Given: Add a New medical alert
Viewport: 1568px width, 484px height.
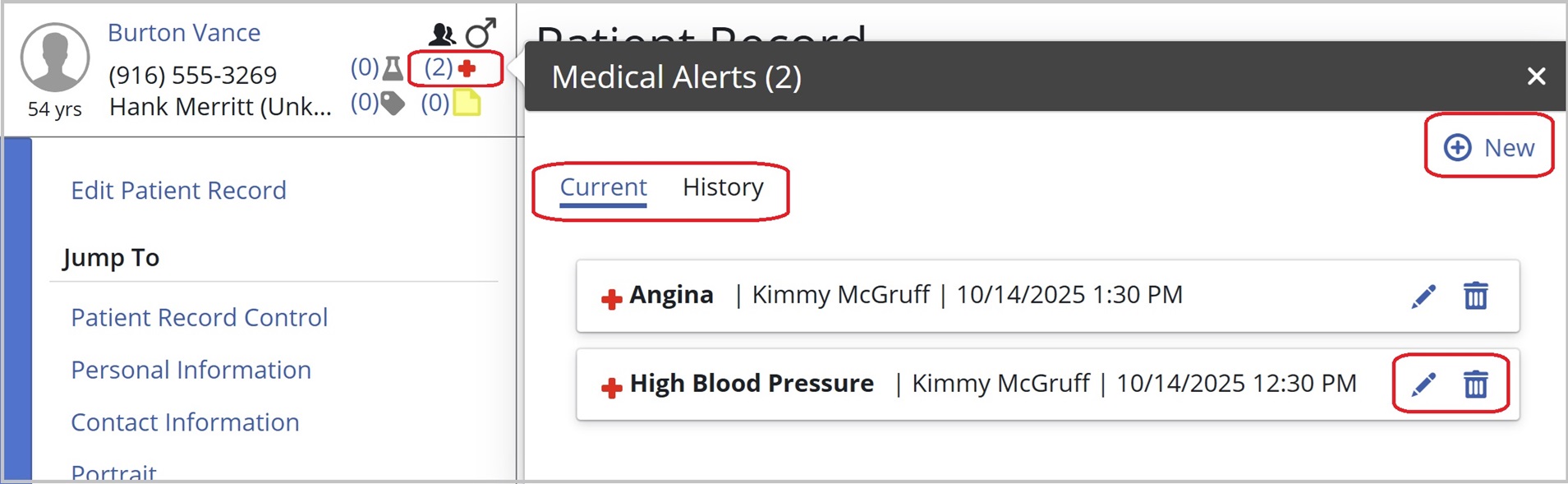Looking at the screenshot, I should (x=1489, y=148).
